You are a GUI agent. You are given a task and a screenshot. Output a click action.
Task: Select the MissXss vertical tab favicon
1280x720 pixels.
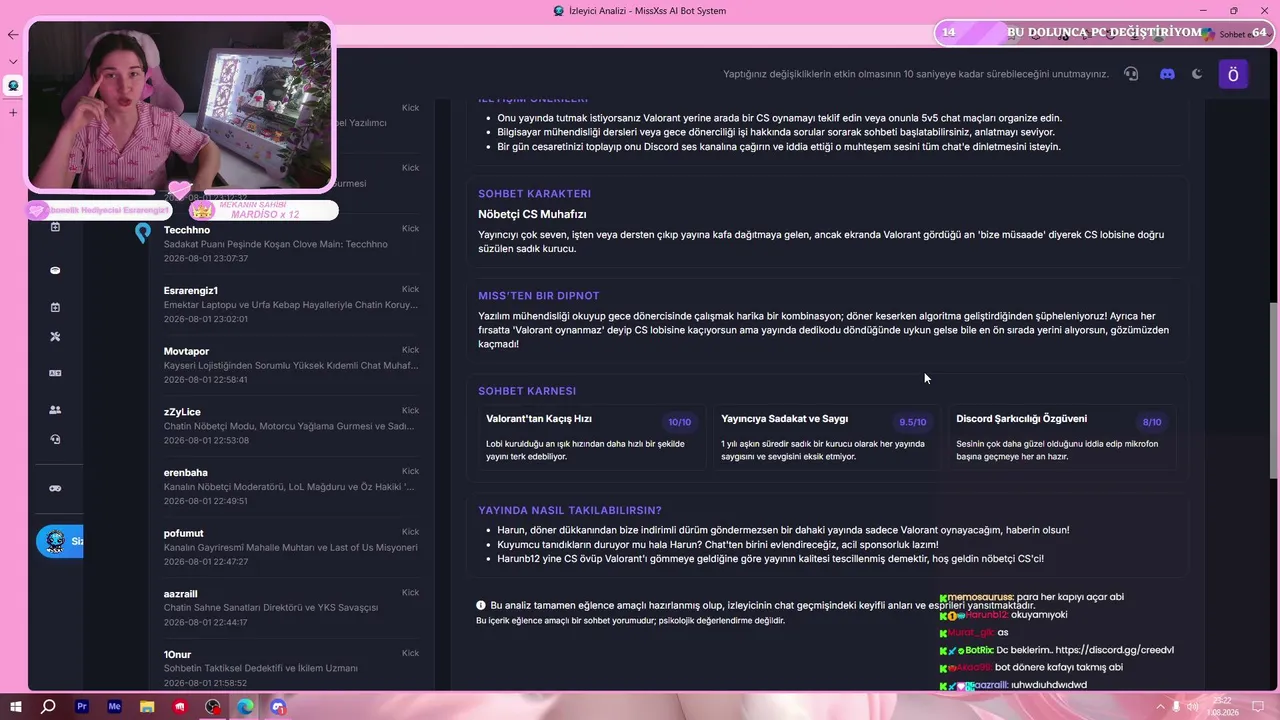(x=13, y=86)
